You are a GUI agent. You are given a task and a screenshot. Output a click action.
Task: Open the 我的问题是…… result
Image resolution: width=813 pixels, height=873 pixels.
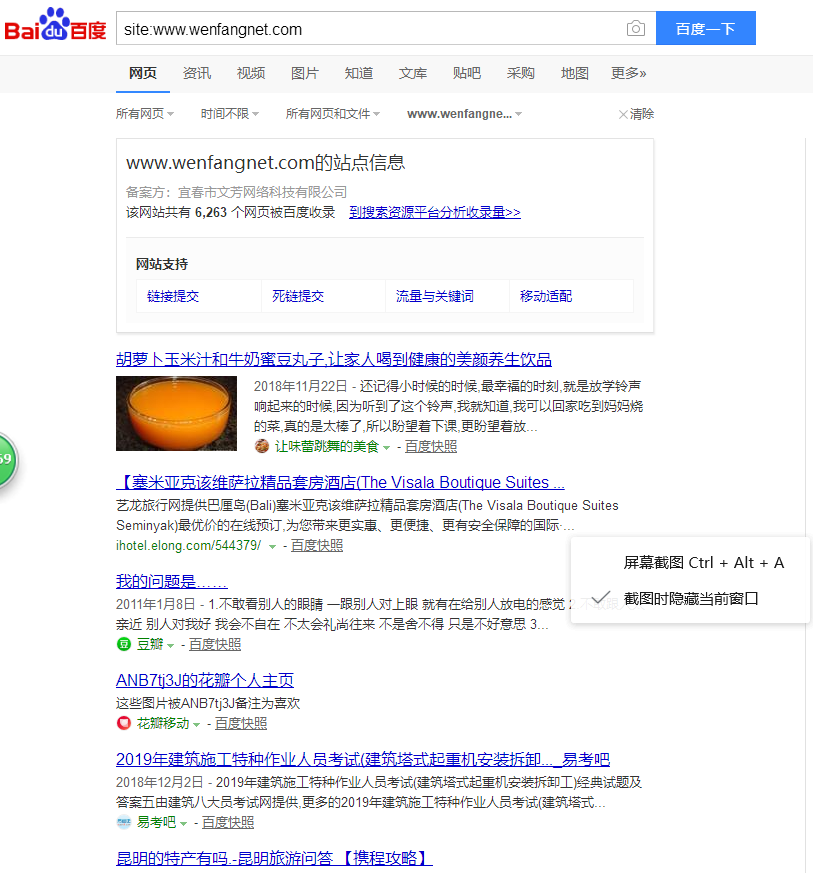pos(172,581)
